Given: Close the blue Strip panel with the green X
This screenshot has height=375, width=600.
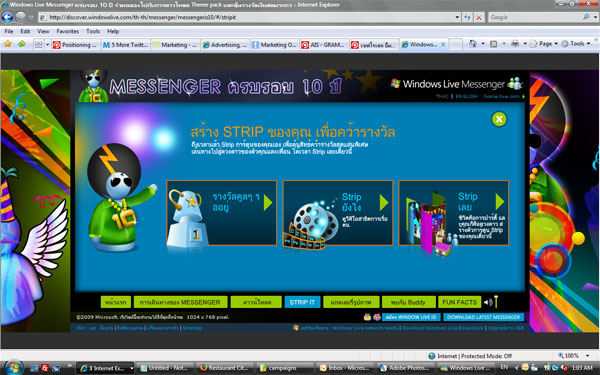Looking at the screenshot, I should [499, 119].
